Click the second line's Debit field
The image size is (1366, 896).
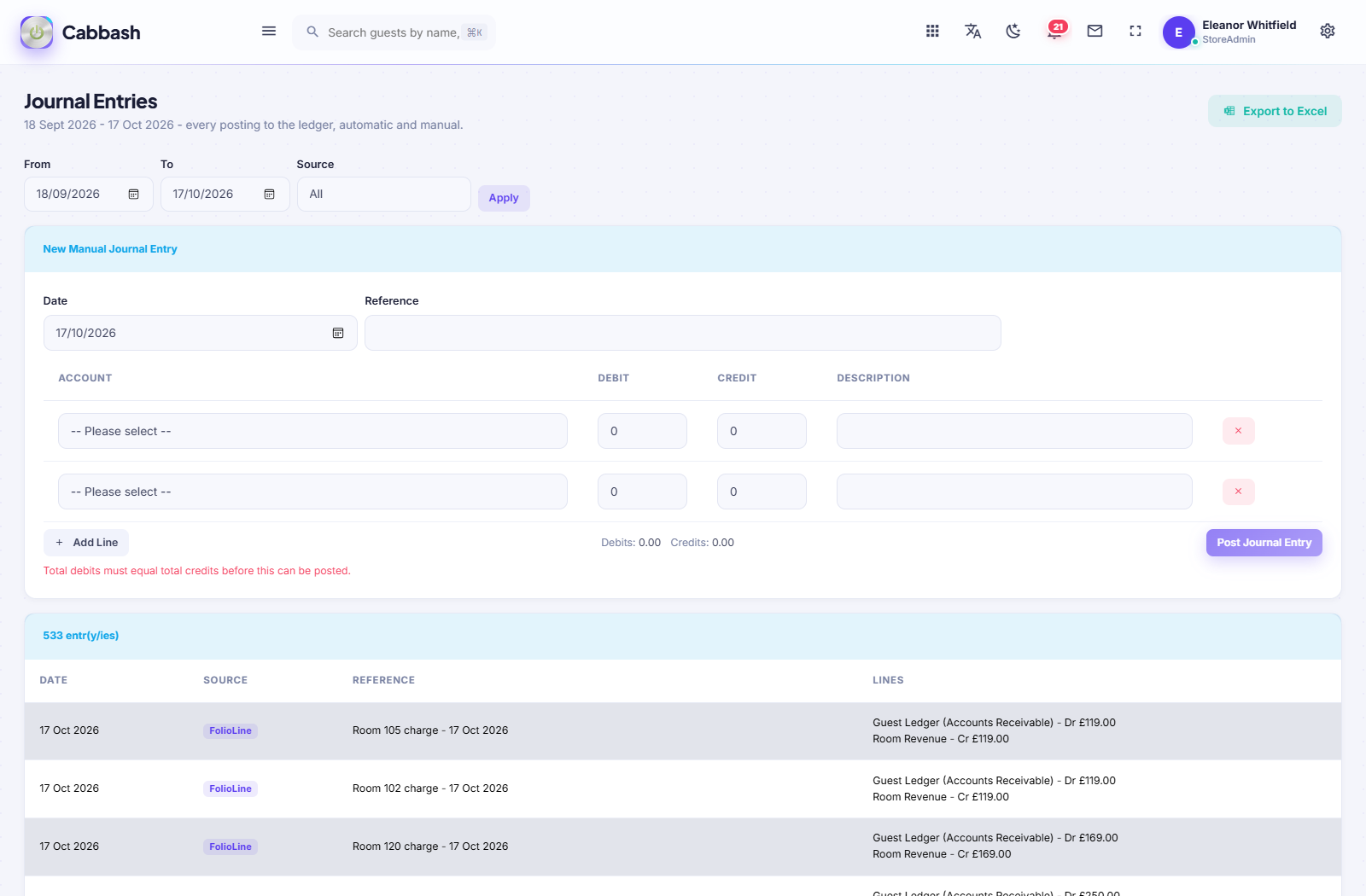[642, 492]
